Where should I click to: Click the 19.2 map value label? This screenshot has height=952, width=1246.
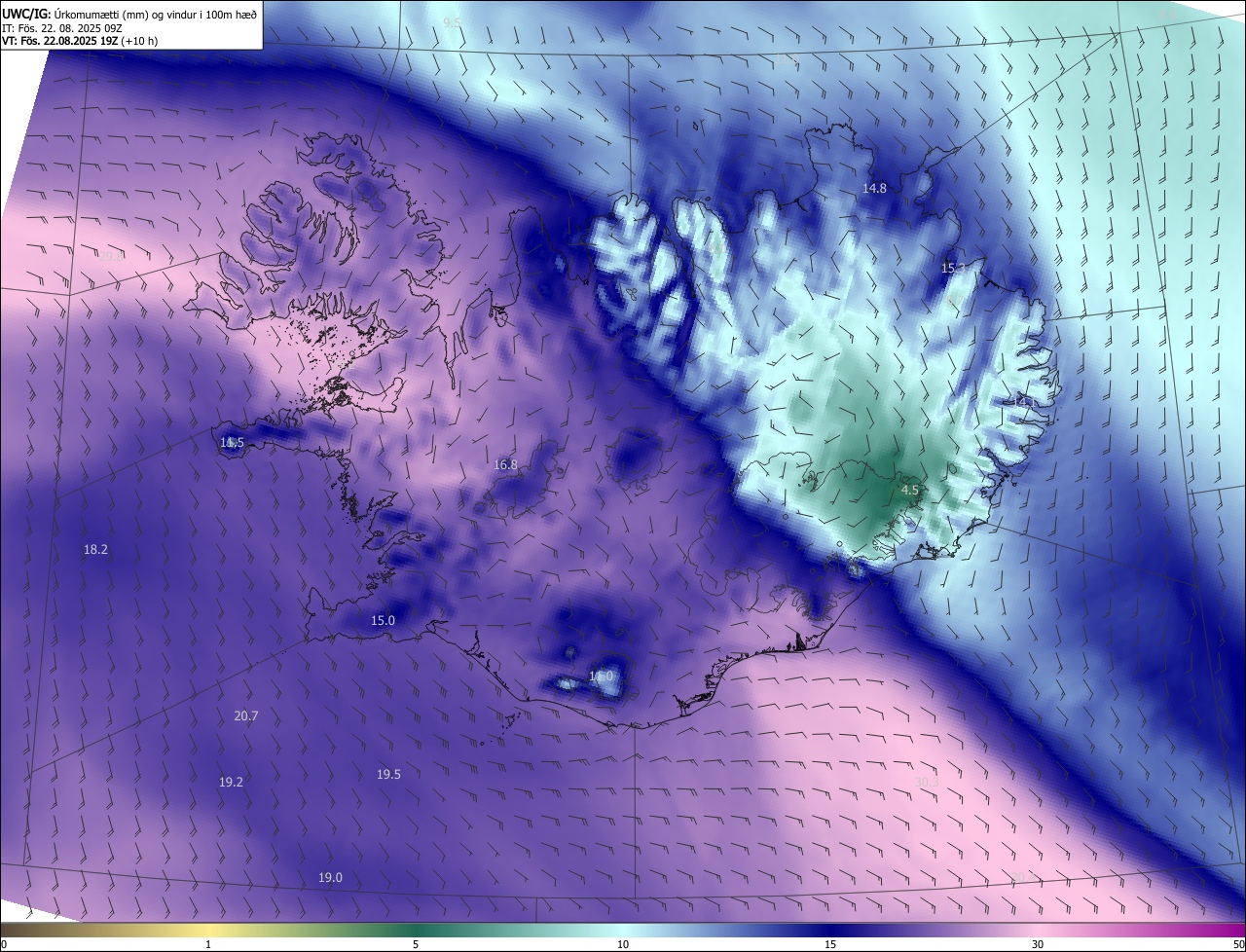coord(231,782)
